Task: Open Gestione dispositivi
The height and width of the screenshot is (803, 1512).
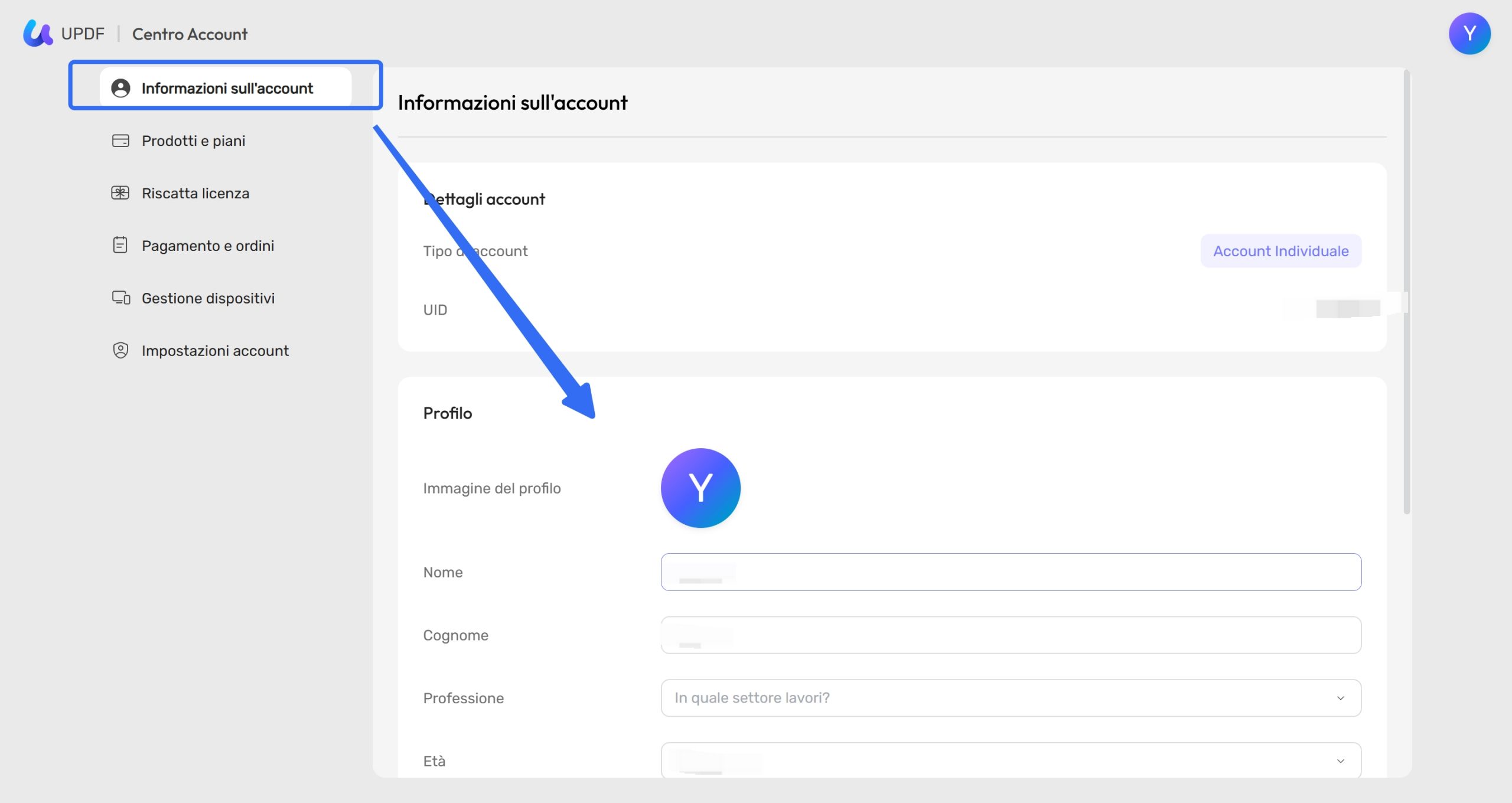Action: (208, 298)
